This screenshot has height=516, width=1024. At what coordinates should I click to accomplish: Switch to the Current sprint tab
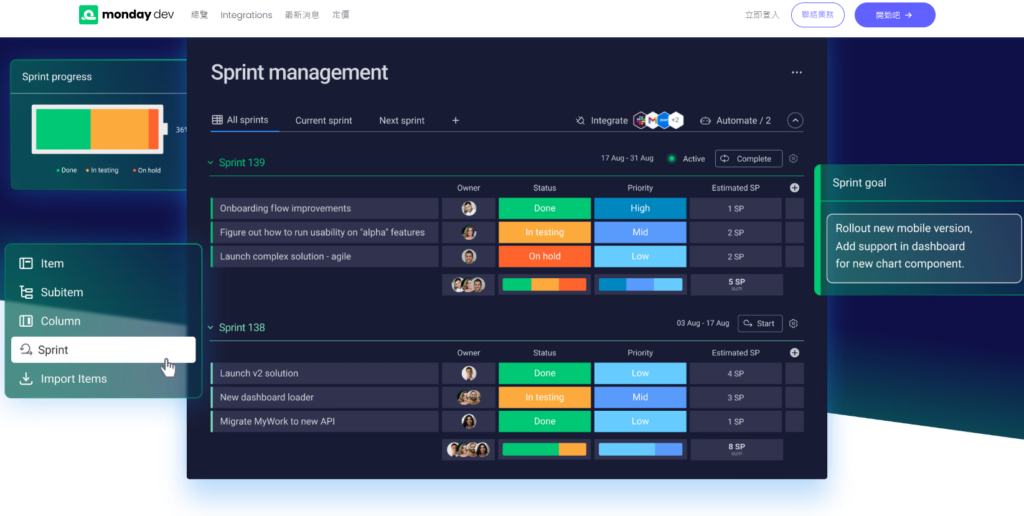[x=323, y=120]
